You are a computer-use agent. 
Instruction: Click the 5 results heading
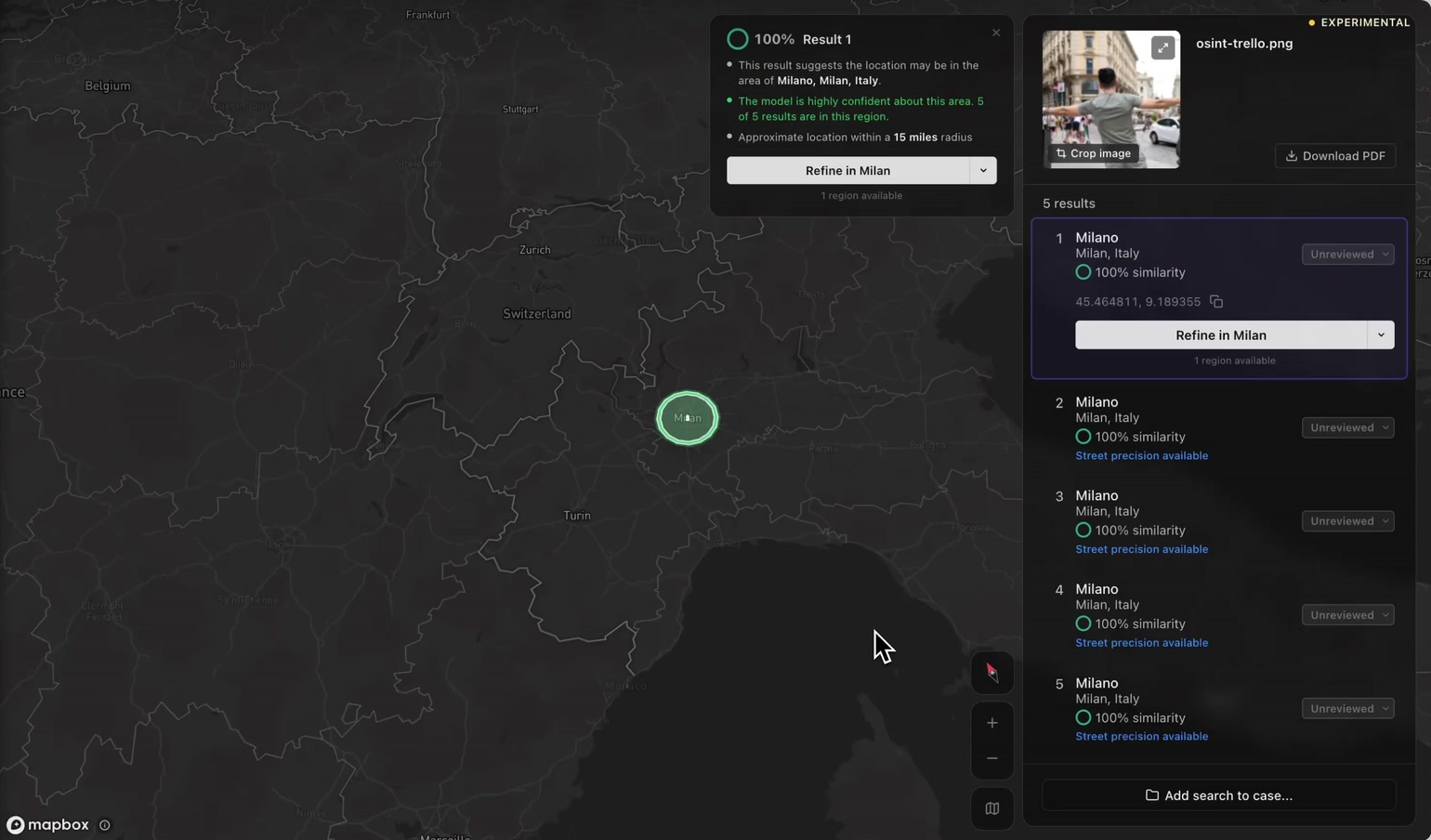point(1069,203)
